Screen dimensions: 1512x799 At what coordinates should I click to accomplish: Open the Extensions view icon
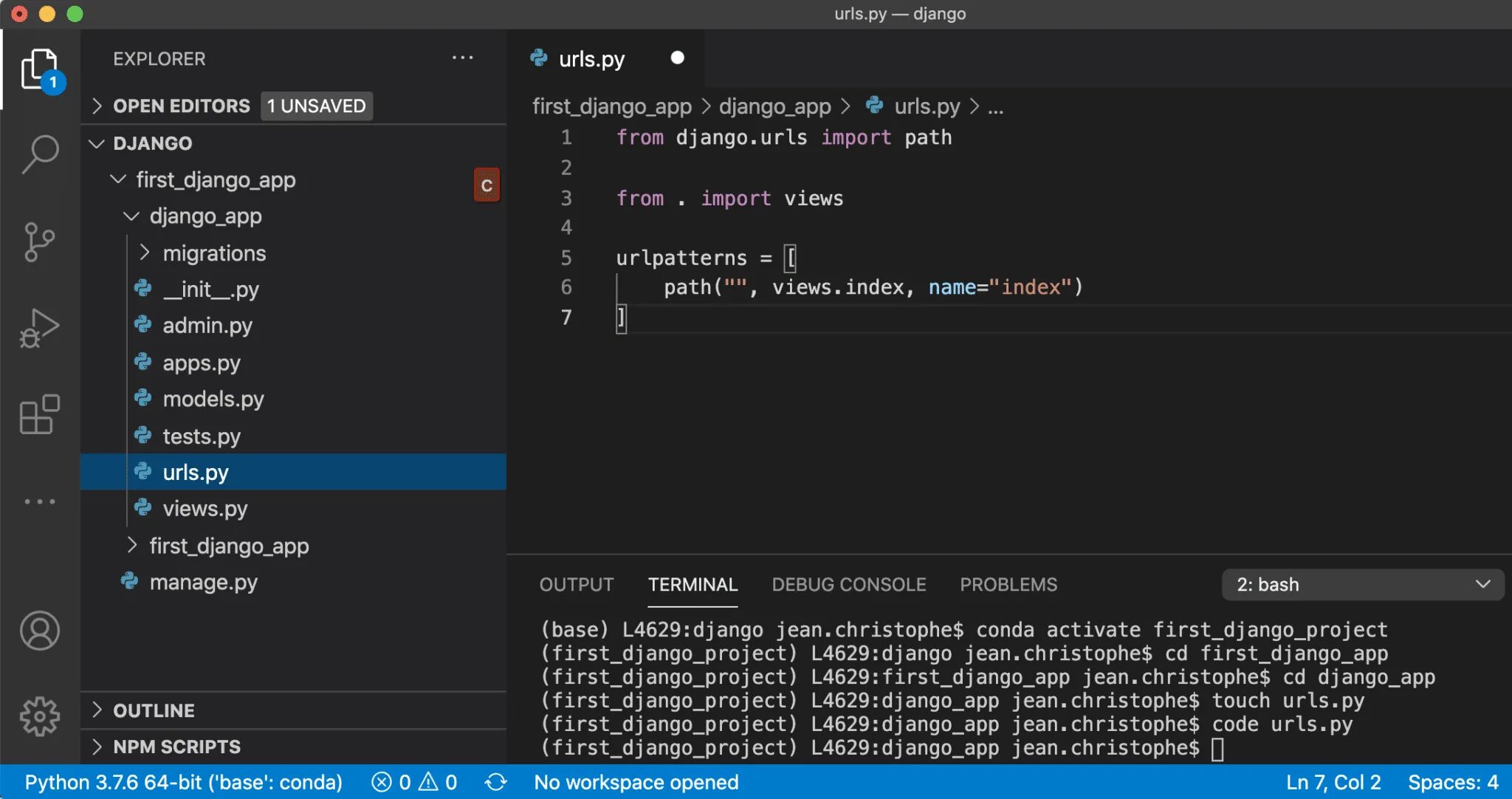coord(39,414)
